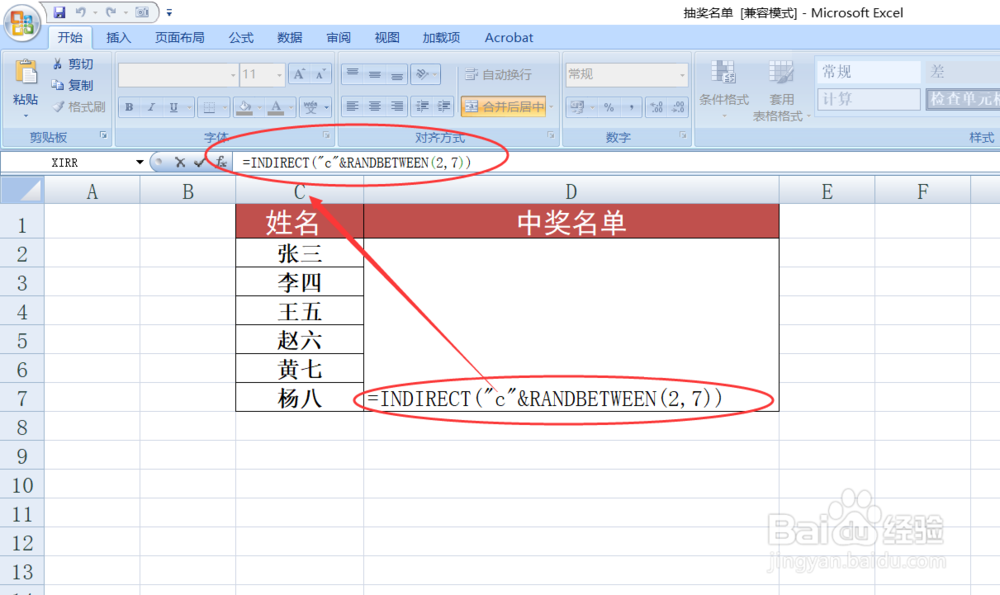Toggle Wrap Text (自动换行)
The image size is (1000, 595).
coord(500,74)
